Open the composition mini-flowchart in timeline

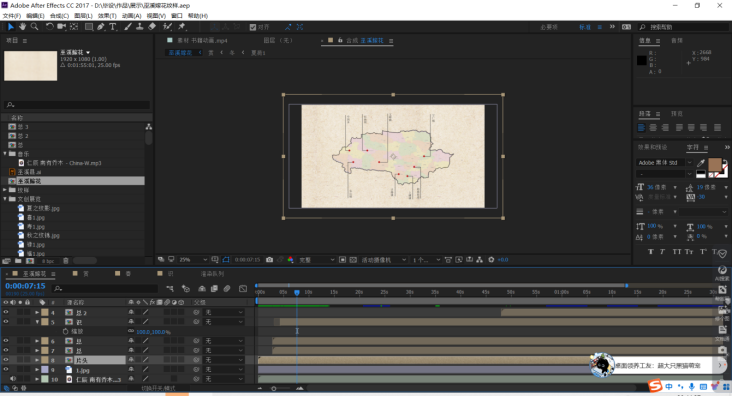(x=170, y=289)
